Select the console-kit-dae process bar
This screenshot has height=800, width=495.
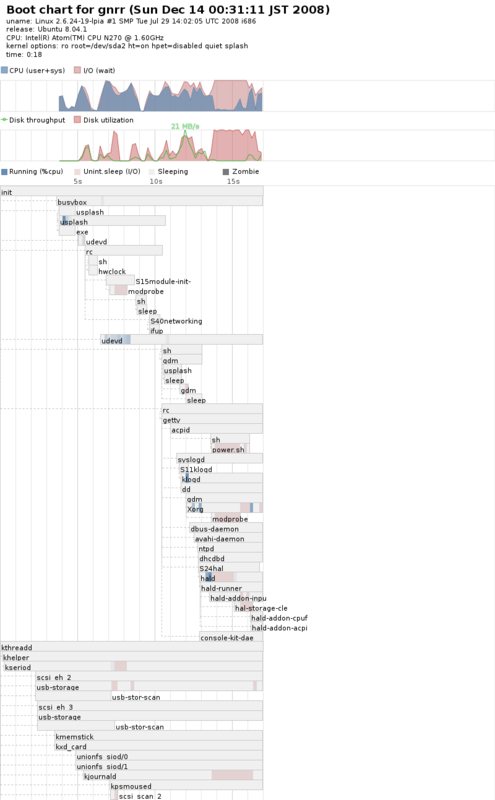(231, 638)
